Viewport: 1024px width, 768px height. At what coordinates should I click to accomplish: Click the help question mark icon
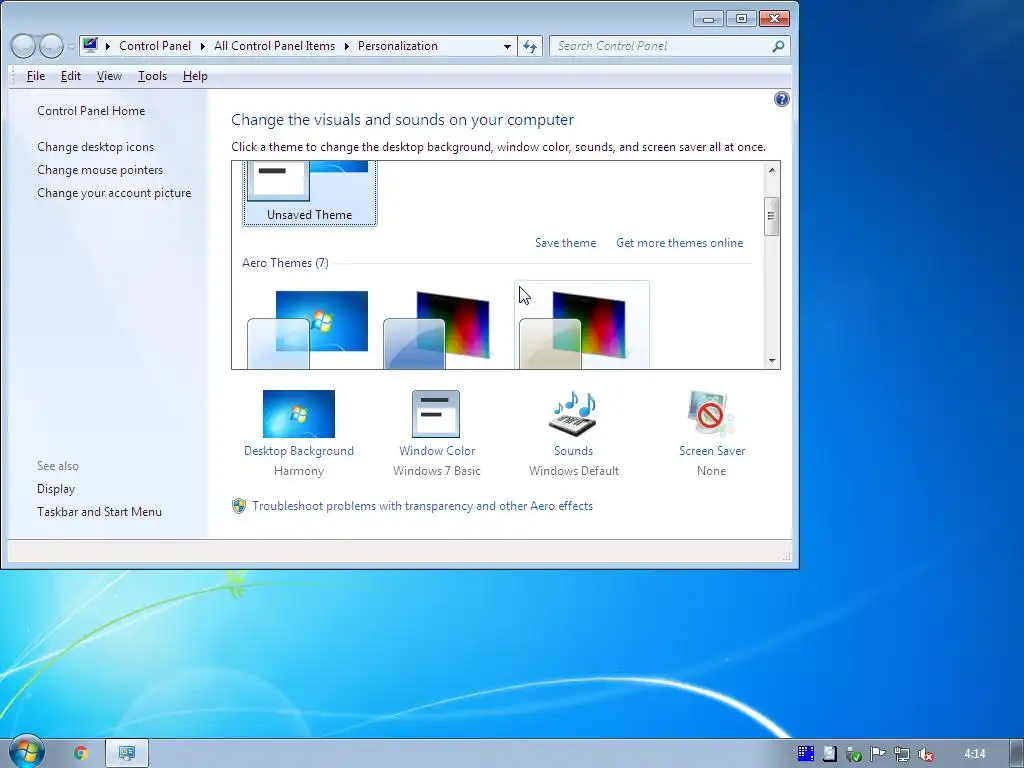[781, 99]
